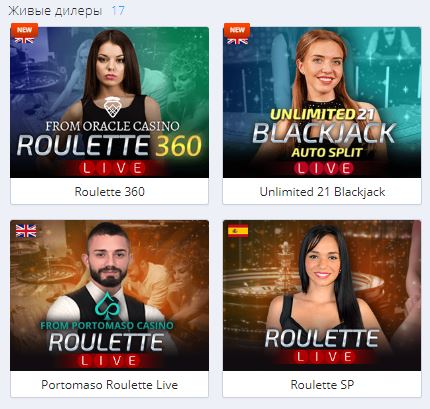
Task: Click the Oracle Casino logo emblem
Action: tap(113, 107)
